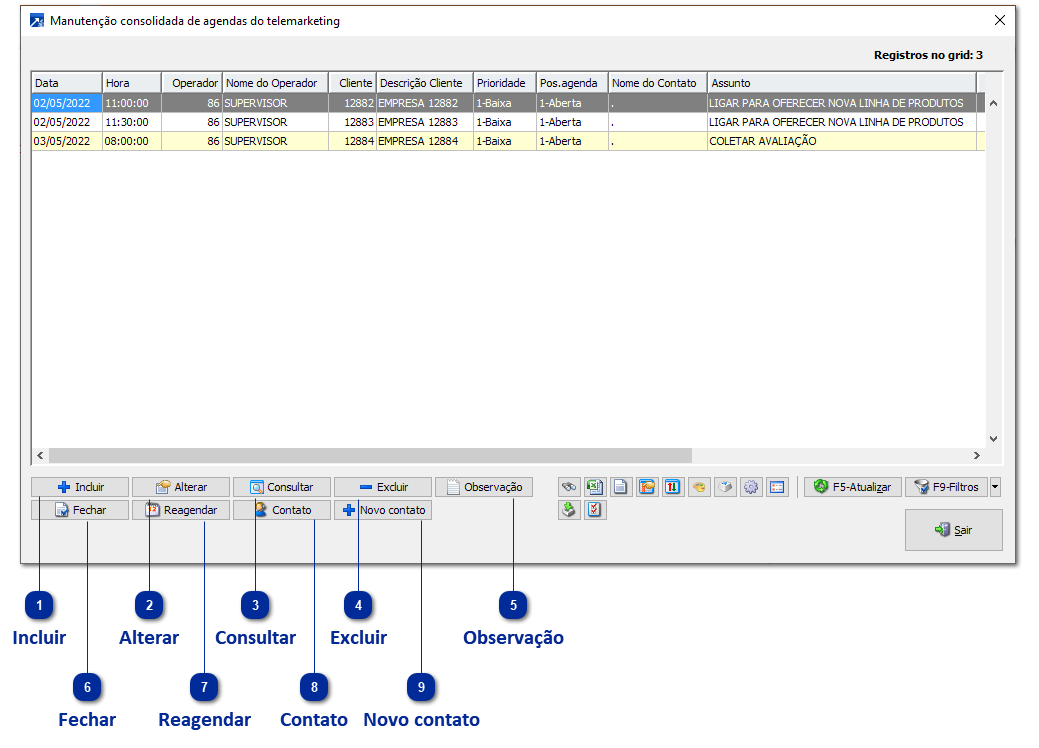Click the printer icon in toolbar
Viewport: 1039px width, 748px height.
tap(725, 487)
